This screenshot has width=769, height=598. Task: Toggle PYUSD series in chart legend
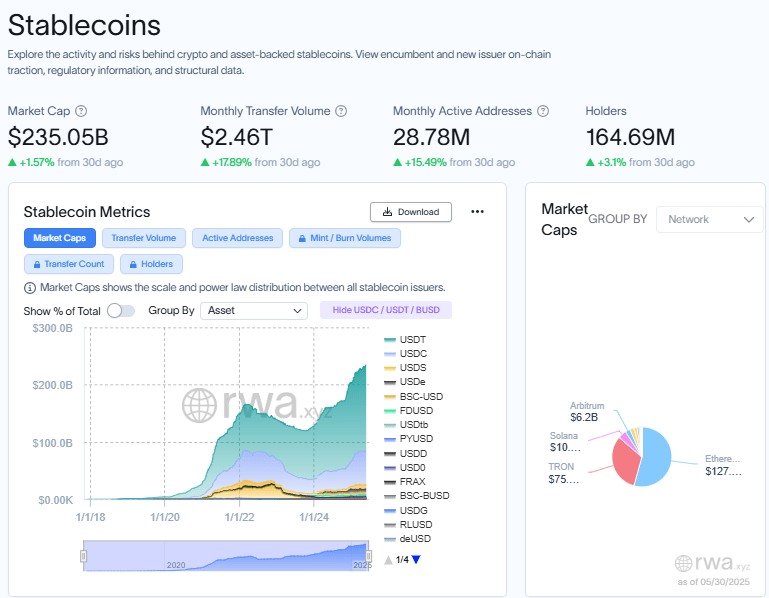pos(409,439)
